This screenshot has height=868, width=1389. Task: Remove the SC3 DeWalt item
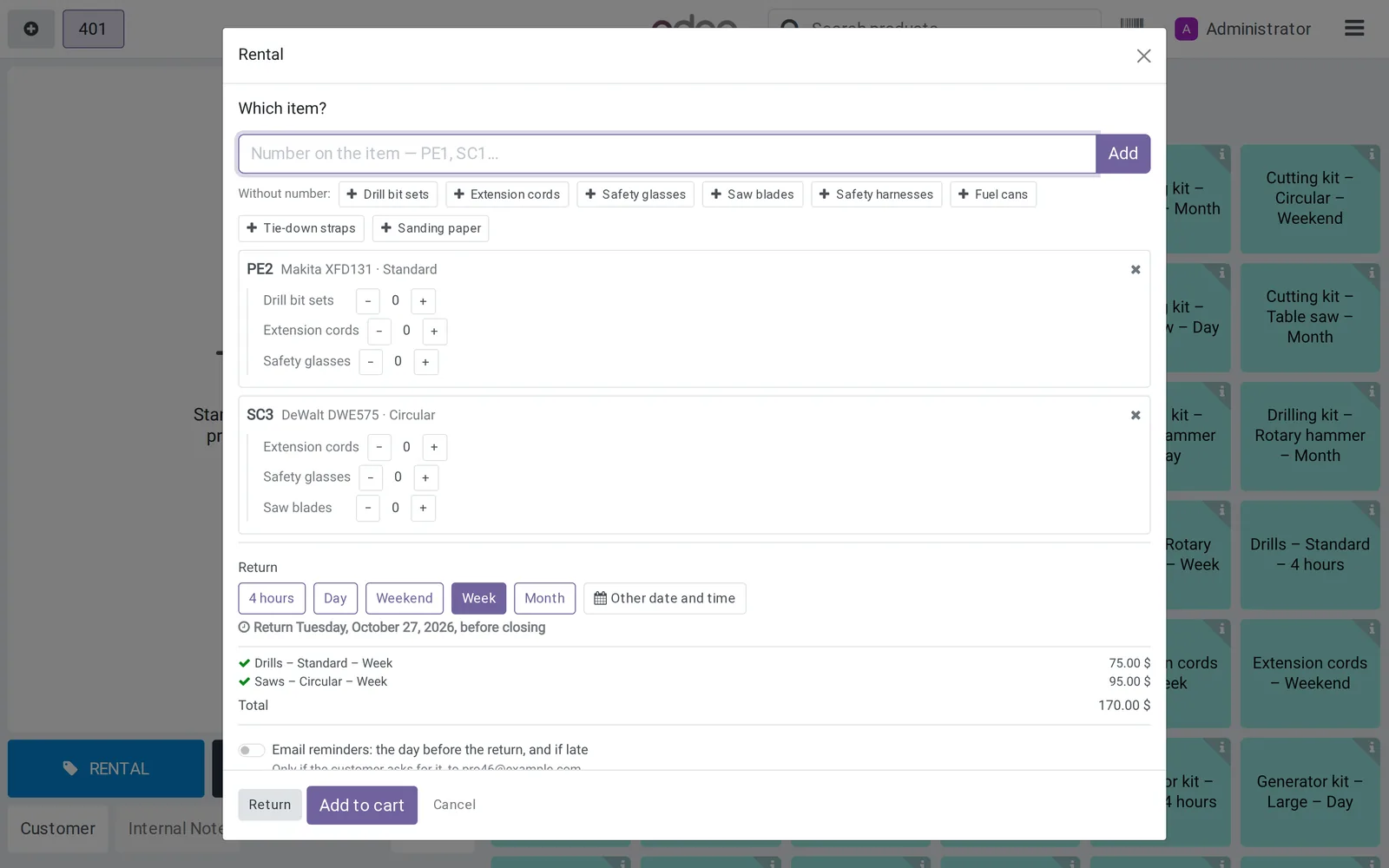tap(1136, 415)
